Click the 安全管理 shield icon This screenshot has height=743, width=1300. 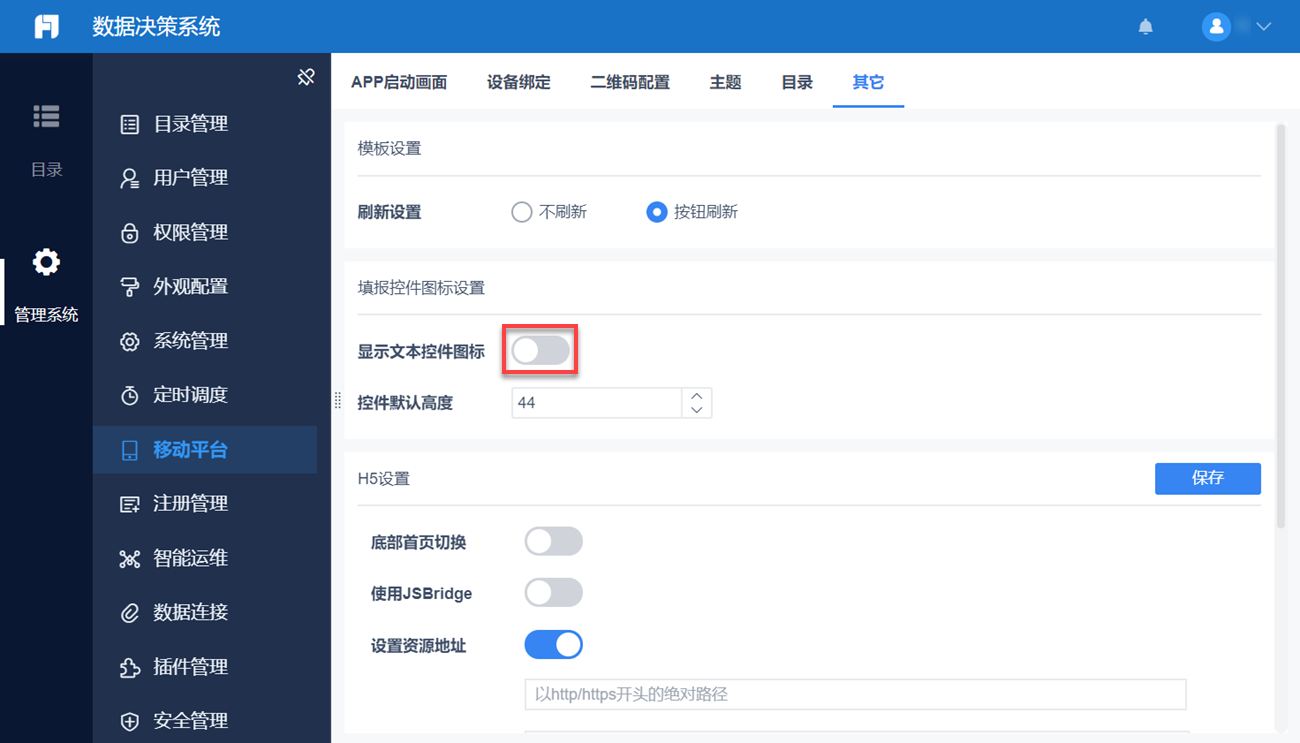130,722
